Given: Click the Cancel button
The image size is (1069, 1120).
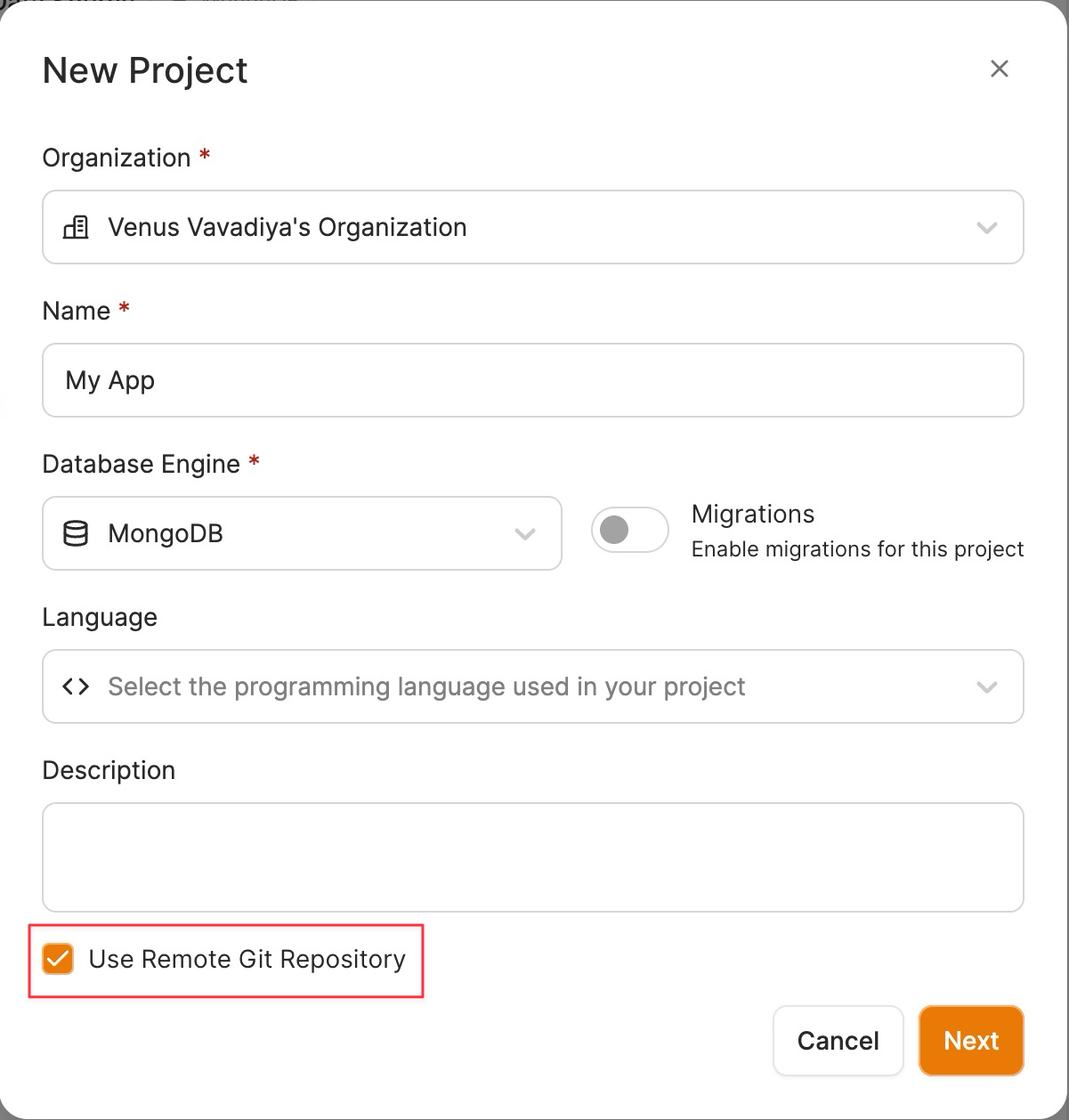Looking at the screenshot, I should click(838, 1041).
